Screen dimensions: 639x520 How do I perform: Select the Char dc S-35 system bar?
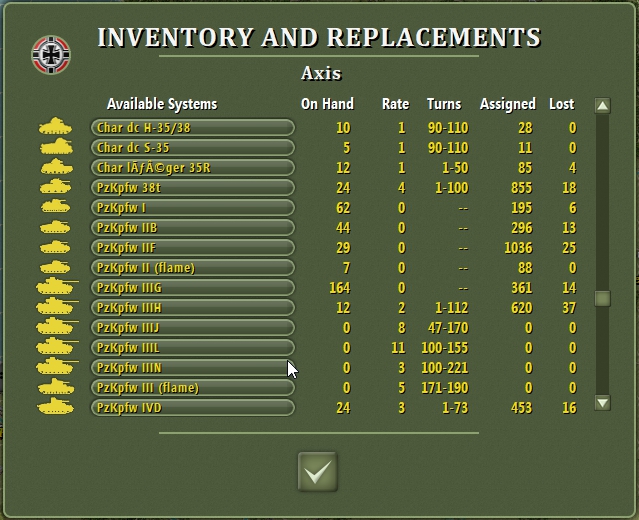[192, 148]
